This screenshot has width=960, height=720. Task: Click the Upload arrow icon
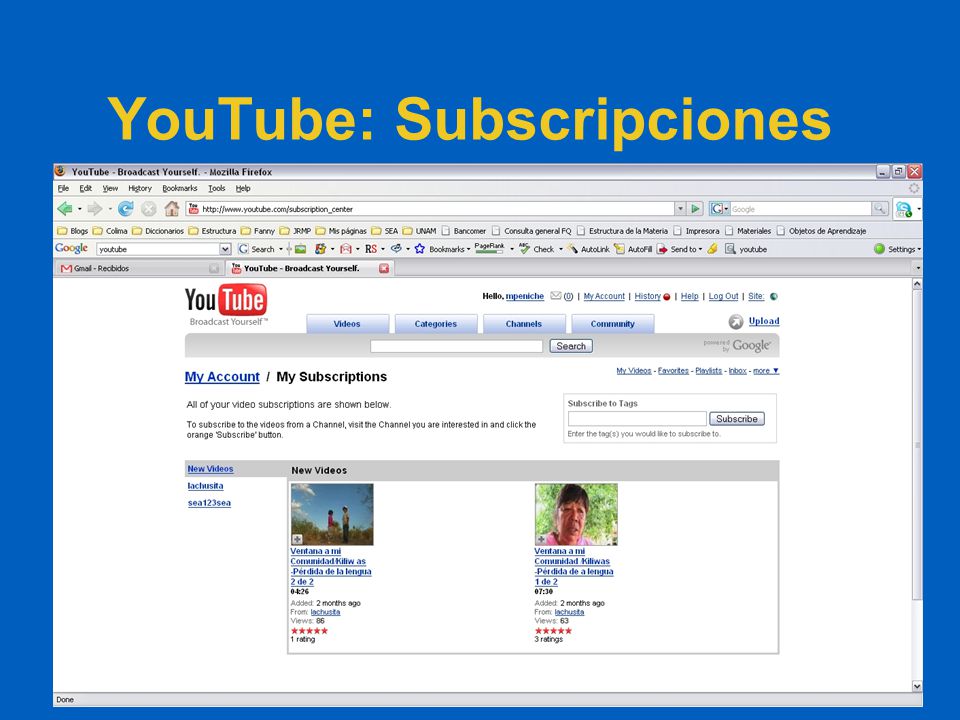736,321
